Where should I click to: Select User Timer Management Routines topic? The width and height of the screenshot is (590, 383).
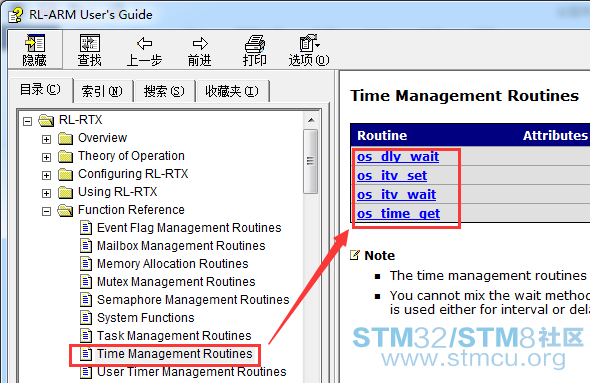click(192, 372)
